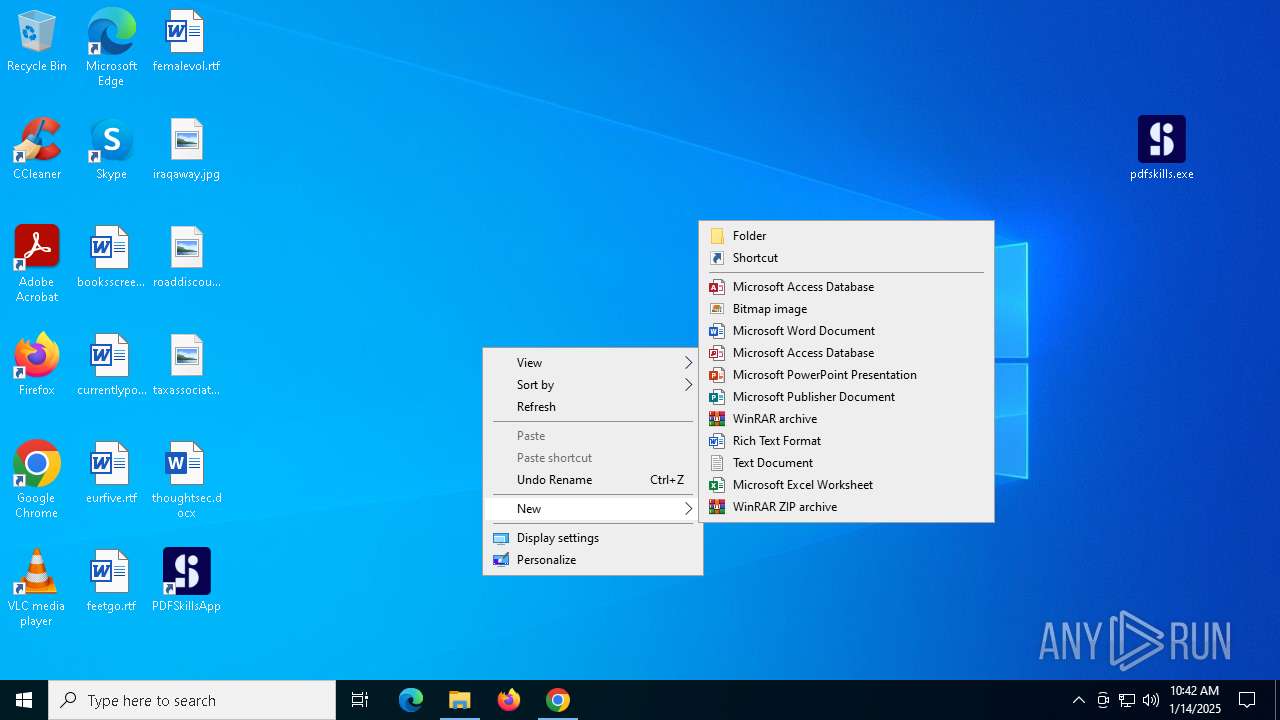The height and width of the screenshot is (720, 1280).
Task: Select the PDFSkillsApp desktop shortcut
Action: pos(186,581)
